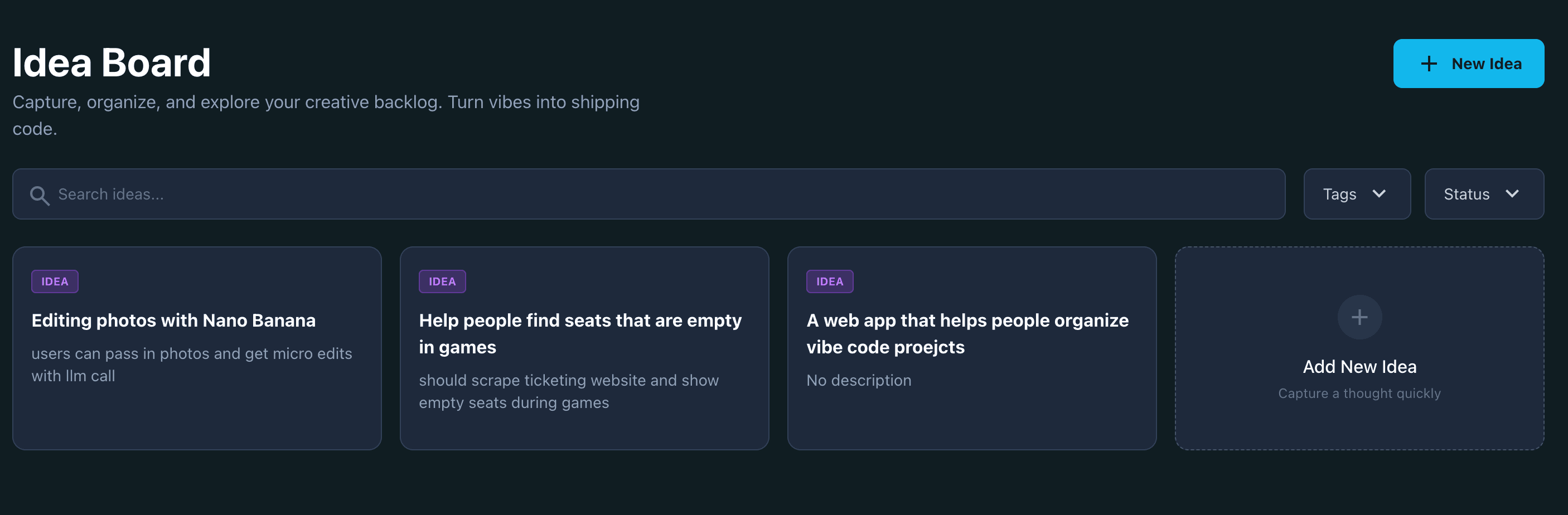Click the Capture a thought quickly text
1568x515 pixels.
pyautogui.click(x=1359, y=393)
